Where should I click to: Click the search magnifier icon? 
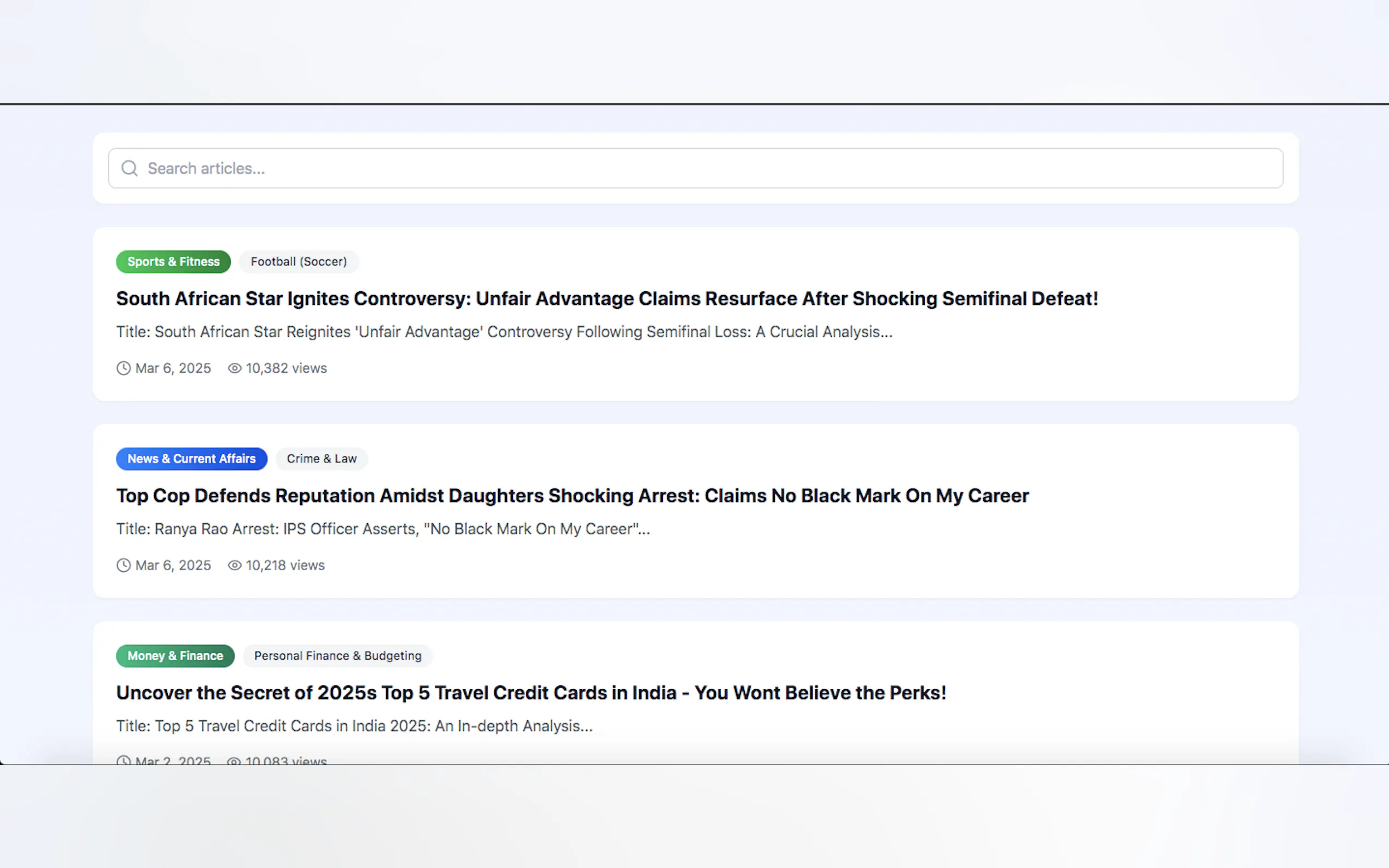[x=129, y=168]
